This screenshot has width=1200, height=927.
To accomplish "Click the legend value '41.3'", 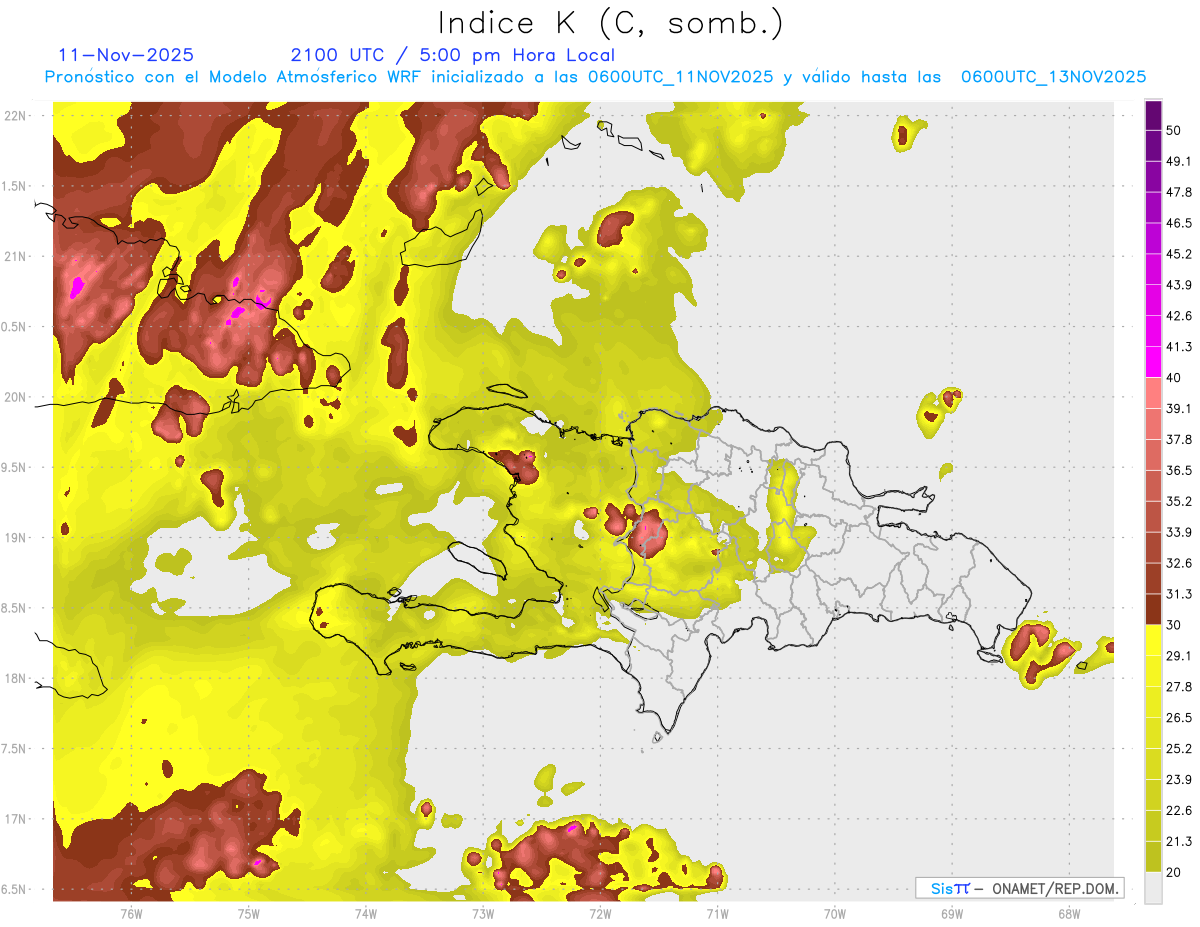I will [1179, 347].
